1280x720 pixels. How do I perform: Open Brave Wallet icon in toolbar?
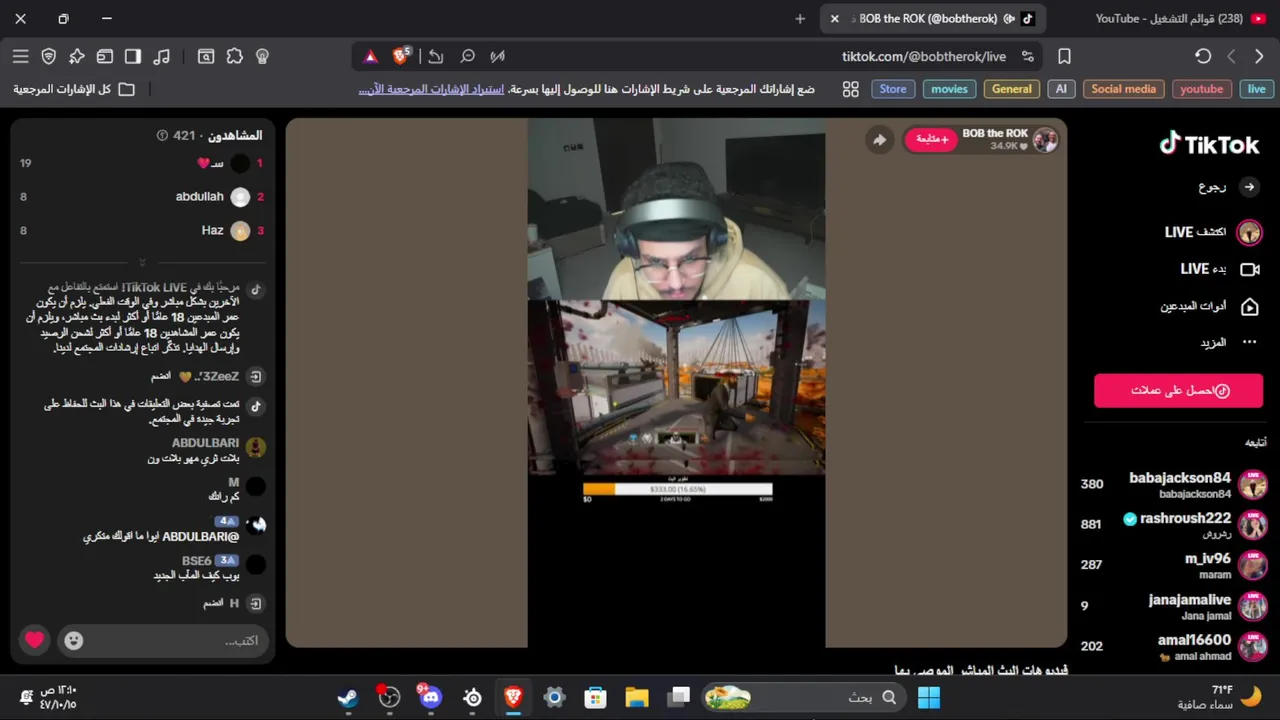coord(105,56)
